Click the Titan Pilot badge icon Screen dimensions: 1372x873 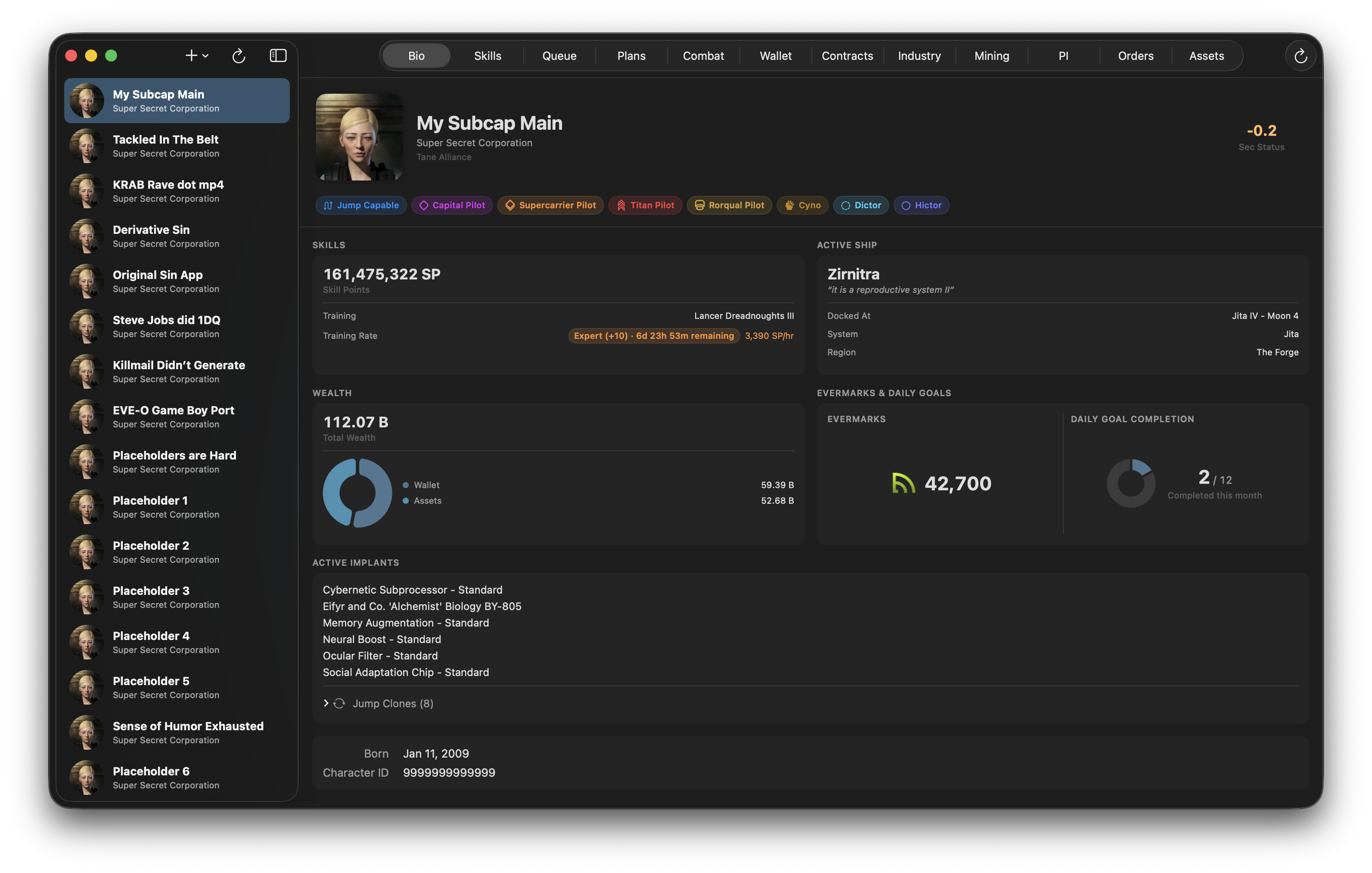pyautogui.click(x=621, y=205)
